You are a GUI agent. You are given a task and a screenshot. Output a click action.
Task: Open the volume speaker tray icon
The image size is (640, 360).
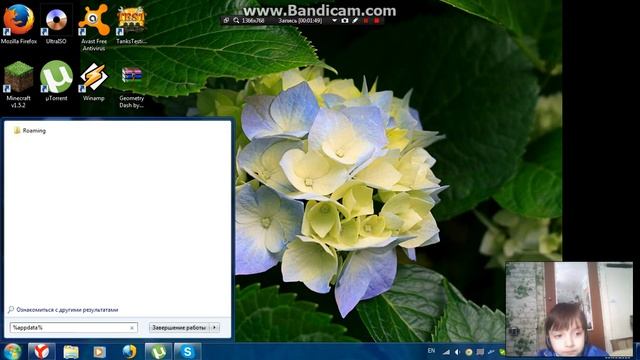tap(458, 352)
